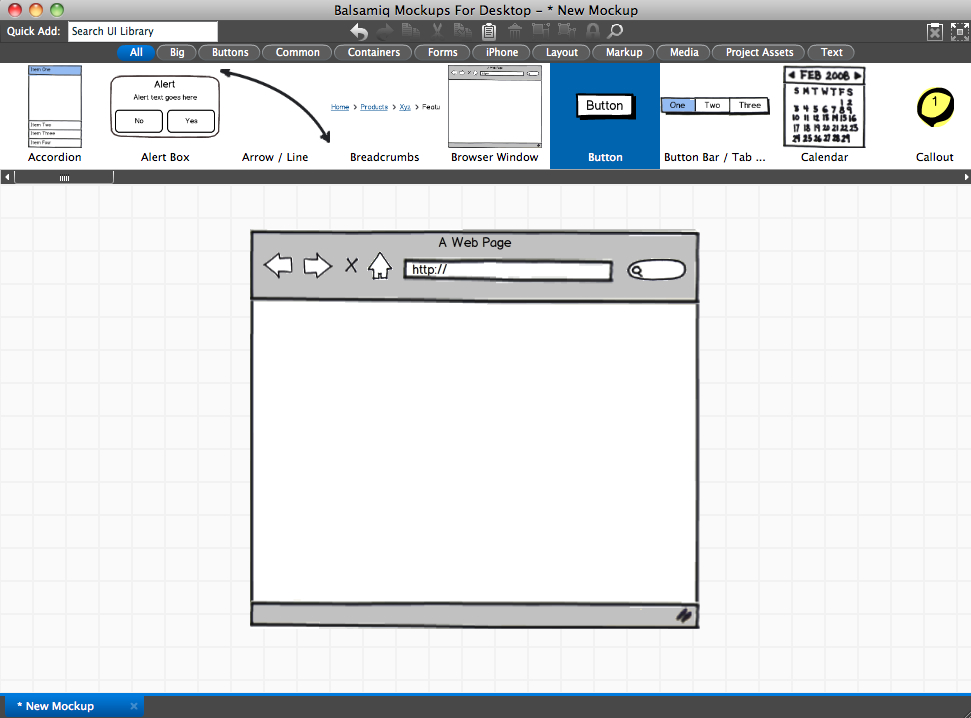Select the All category filter
The width and height of the screenshot is (971, 718).
(x=136, y=52)
